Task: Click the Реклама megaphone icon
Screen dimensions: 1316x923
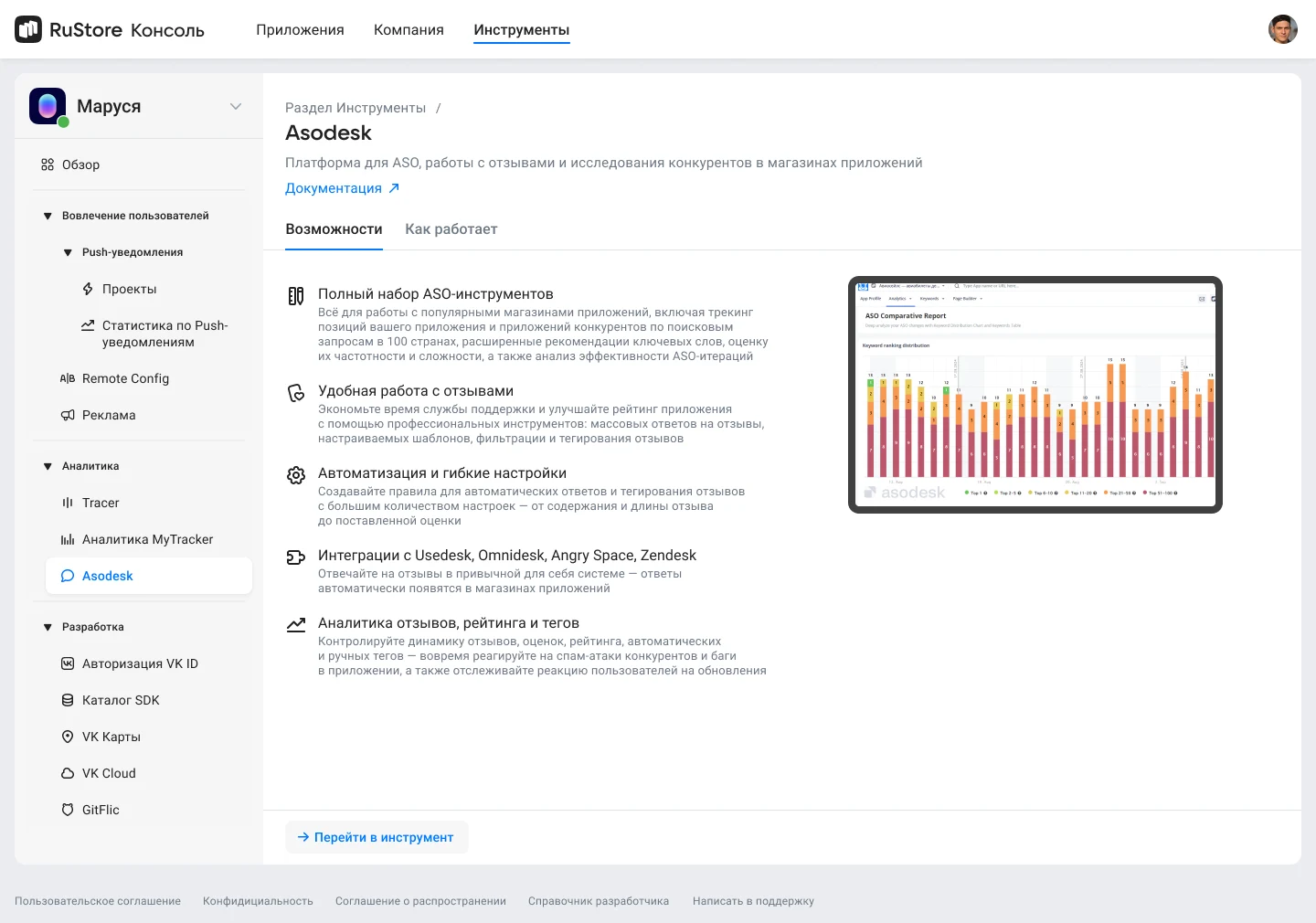Action: click(x=68, y=415)
